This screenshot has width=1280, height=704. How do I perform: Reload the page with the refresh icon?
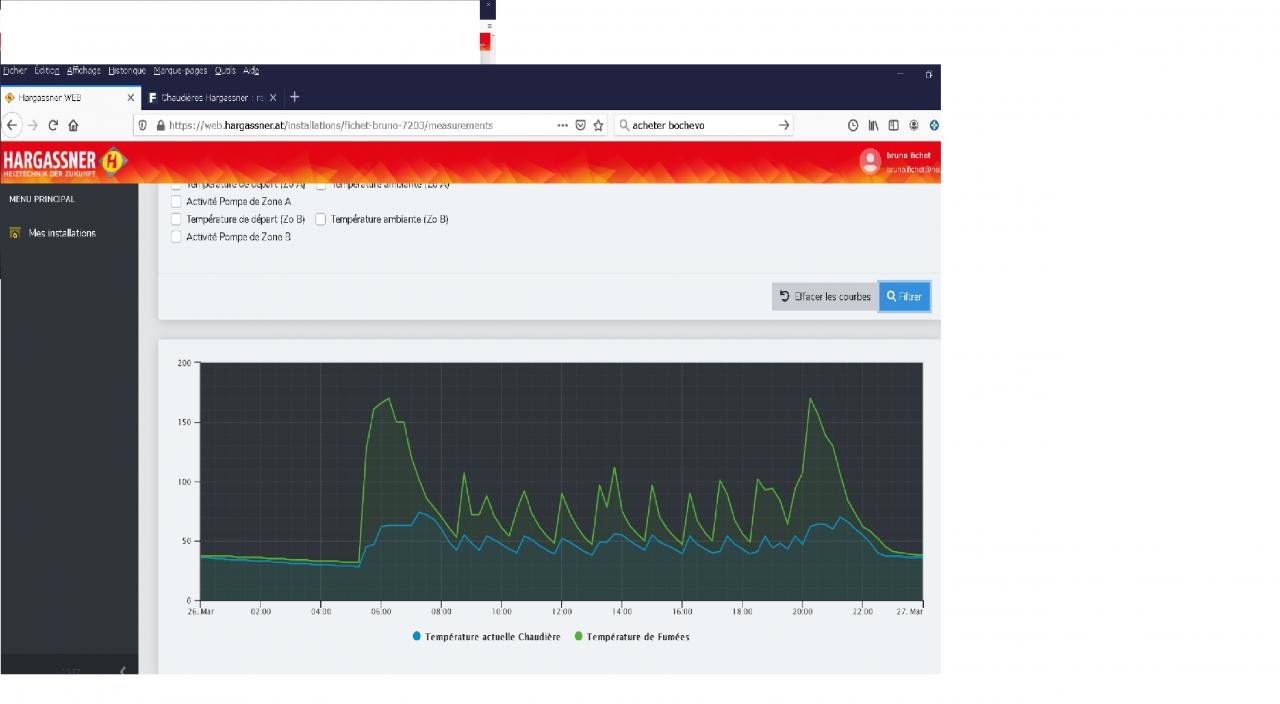click(53, 125)
